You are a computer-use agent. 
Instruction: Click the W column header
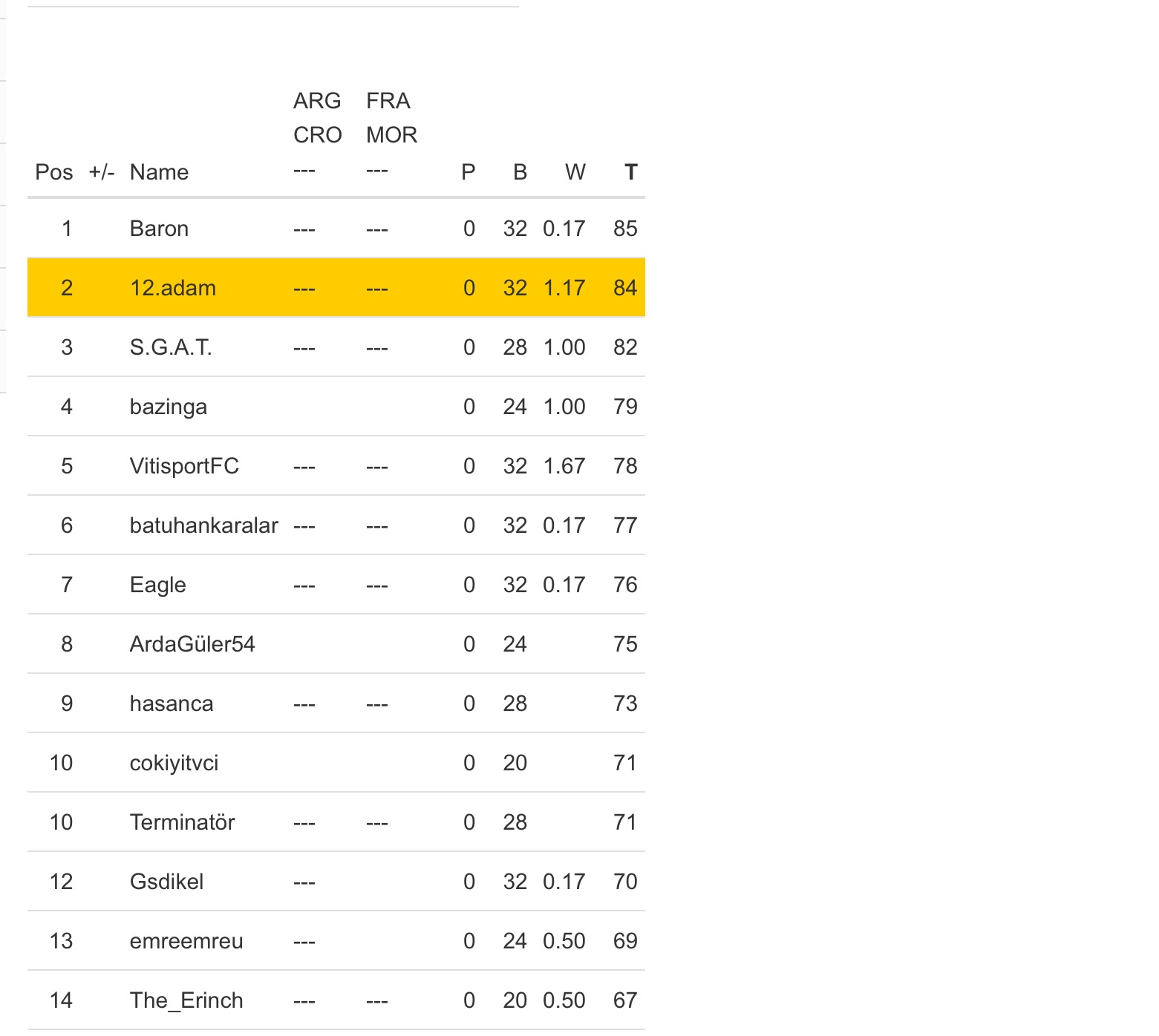coord(575,172)
